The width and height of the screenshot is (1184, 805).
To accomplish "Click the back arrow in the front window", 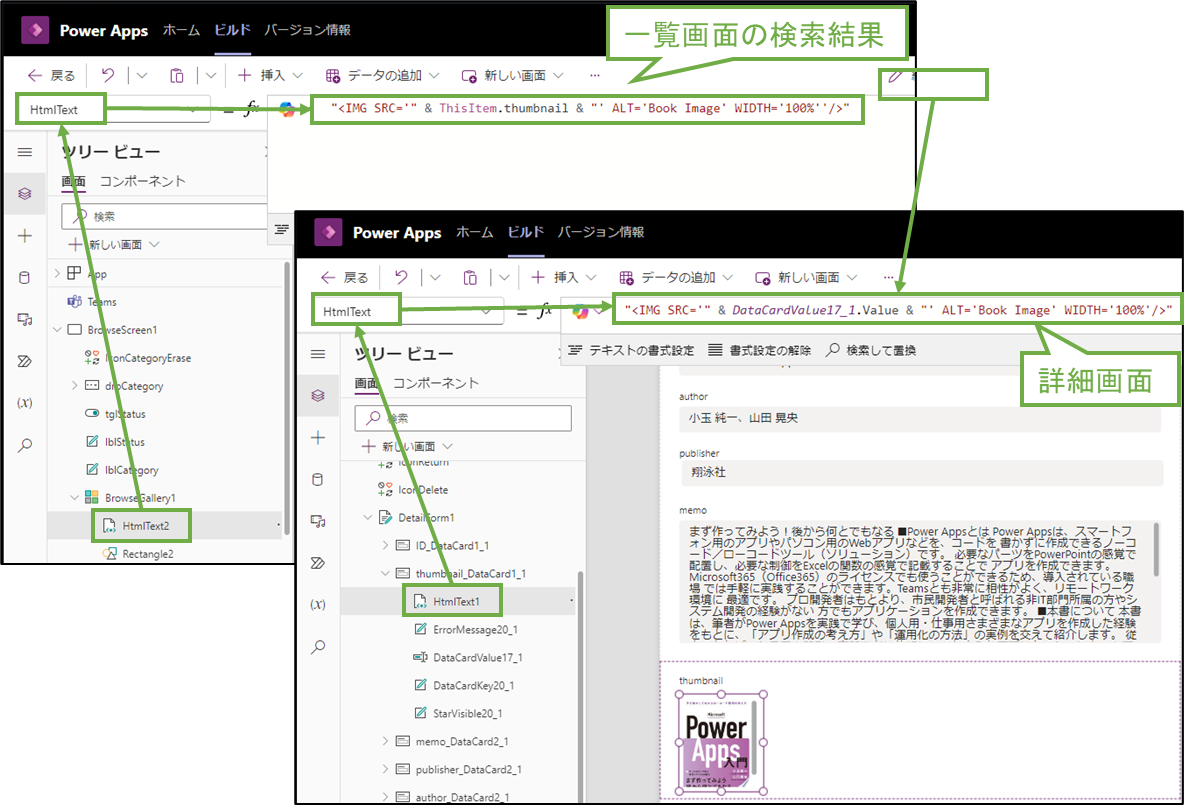I will [x=328, y=278].
